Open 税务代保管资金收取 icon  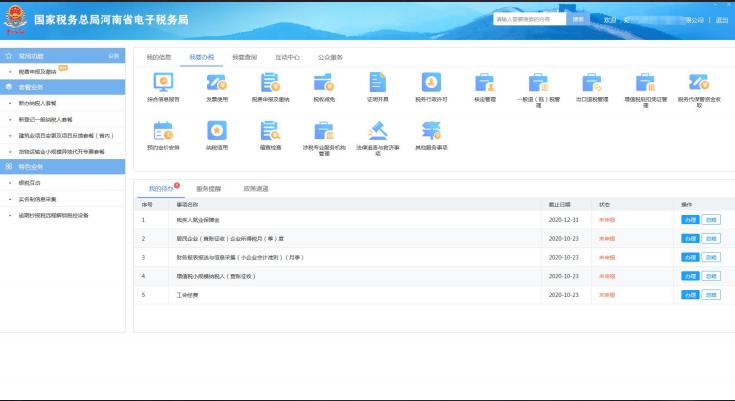point(699,83)
